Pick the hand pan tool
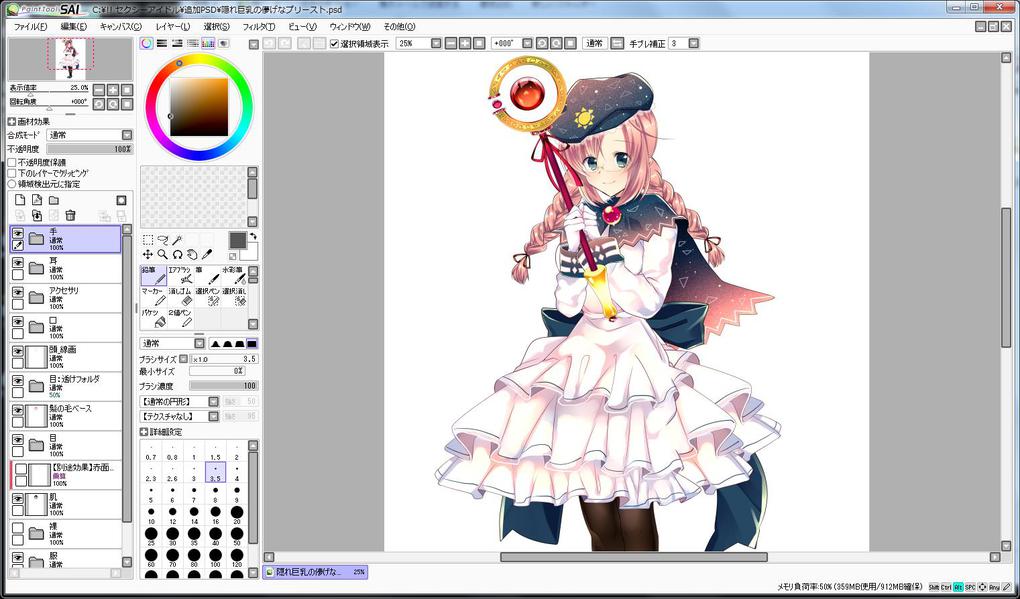Screen dimensions: 1020x599 [193, 254]
